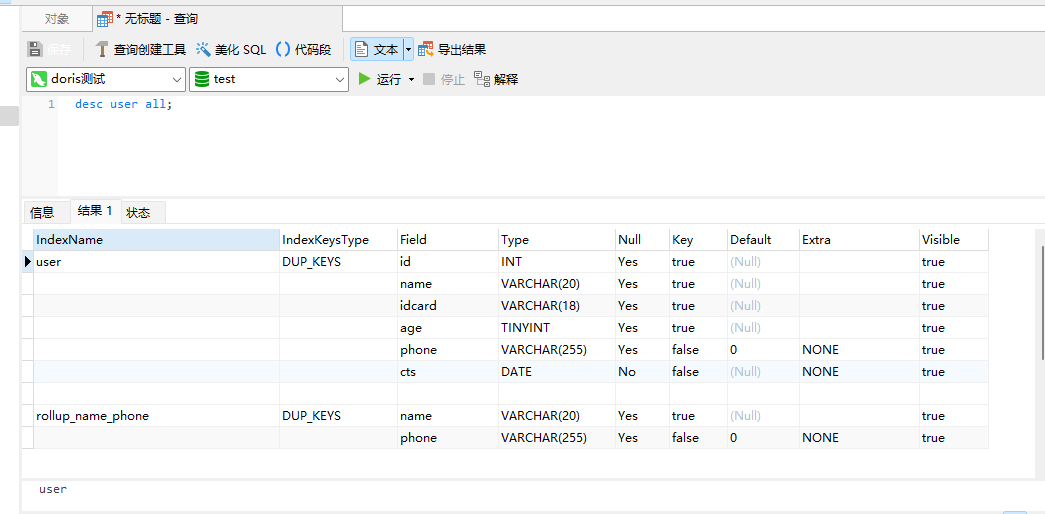Image resolution: width=1045 pixels, height=514 pixels.
Task: Expand the doris测试 connection dropdown
Action: 177,79
